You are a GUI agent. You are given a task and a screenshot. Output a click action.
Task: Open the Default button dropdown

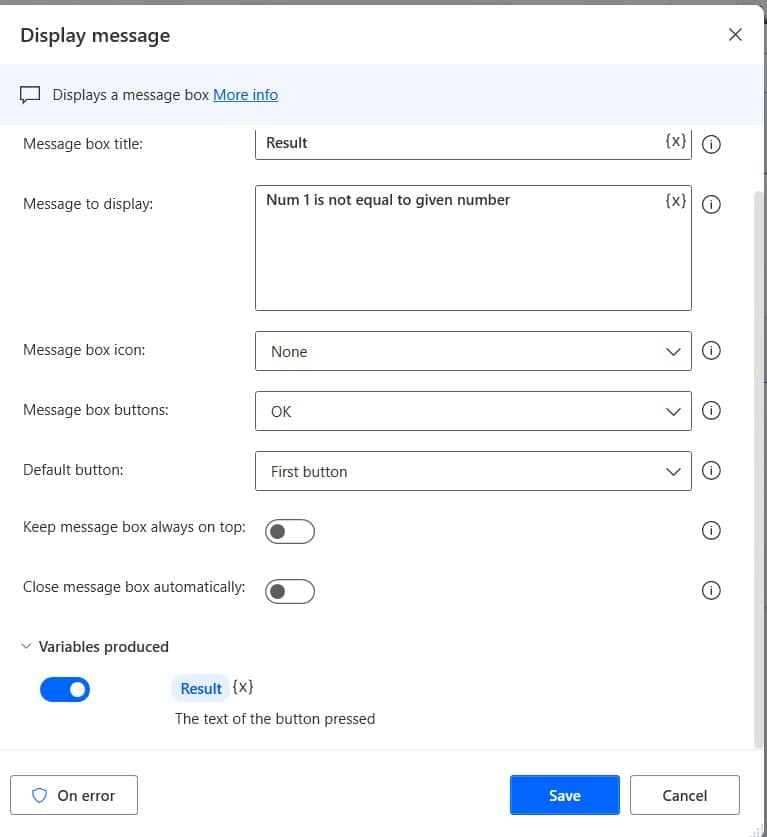point(473,471)
